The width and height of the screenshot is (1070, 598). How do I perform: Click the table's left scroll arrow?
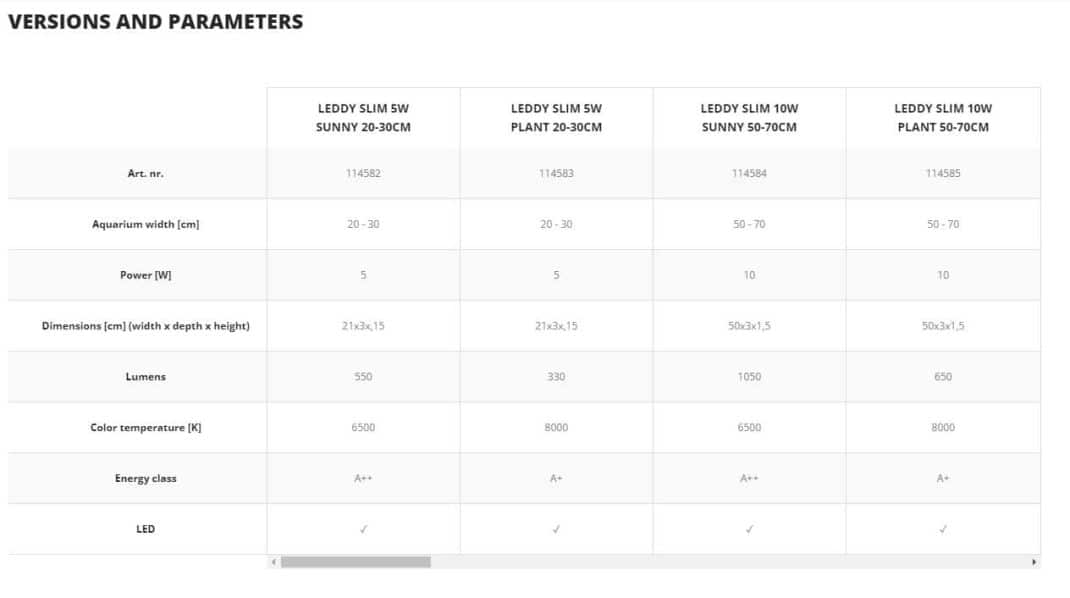tap(273, 562)
